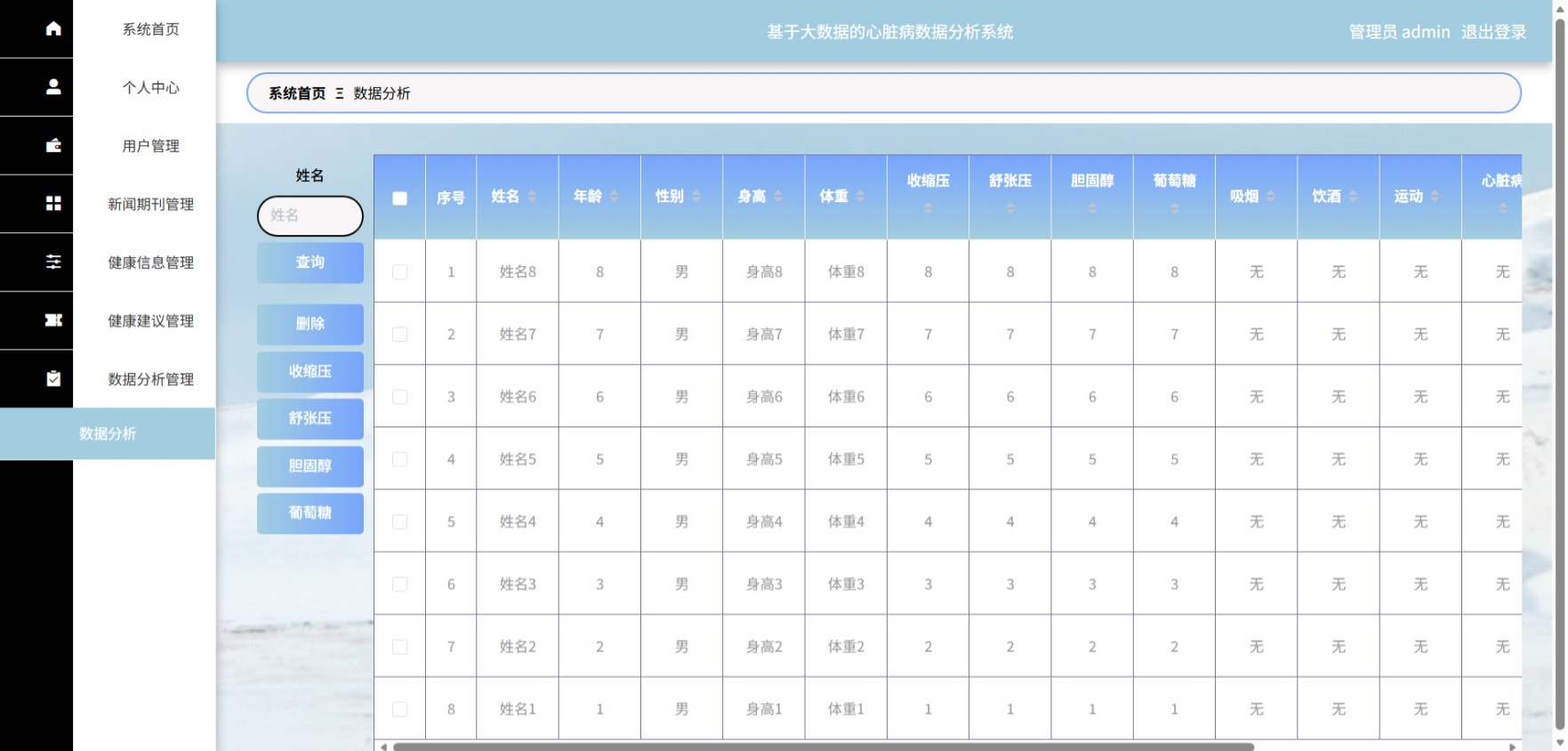
Task: Click the page's vertical scrollbar thumb
Action: click(1559, 374)
